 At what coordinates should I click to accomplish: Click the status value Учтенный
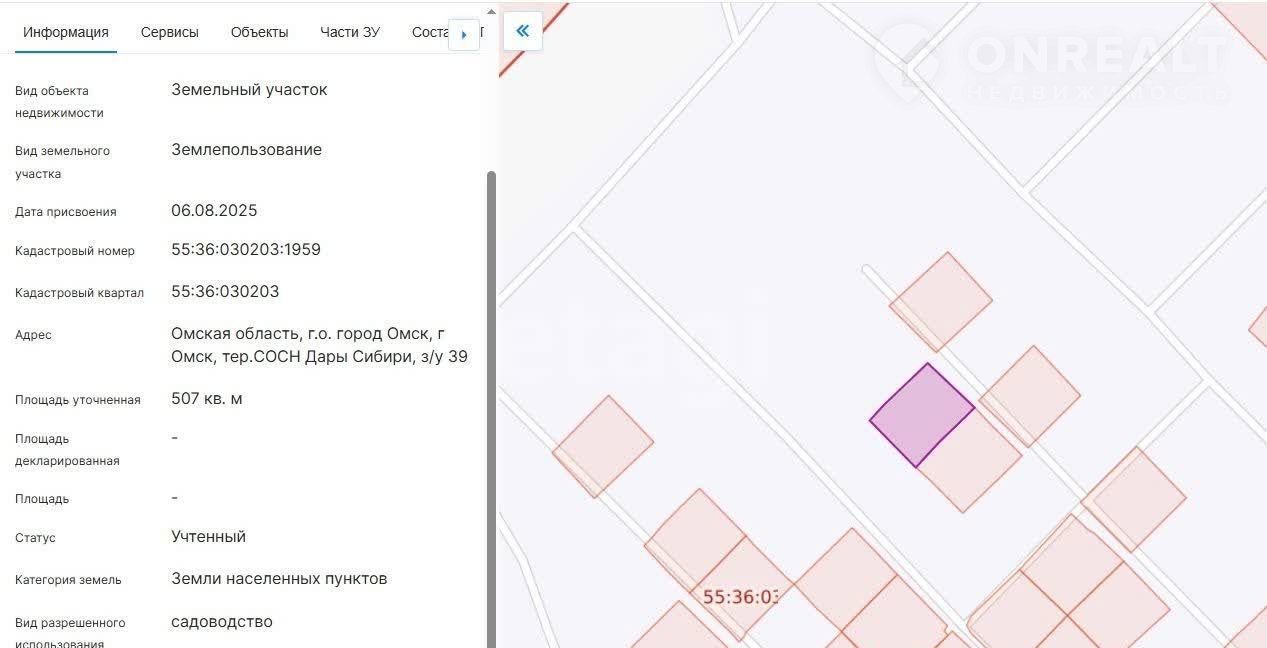(208, 537)
